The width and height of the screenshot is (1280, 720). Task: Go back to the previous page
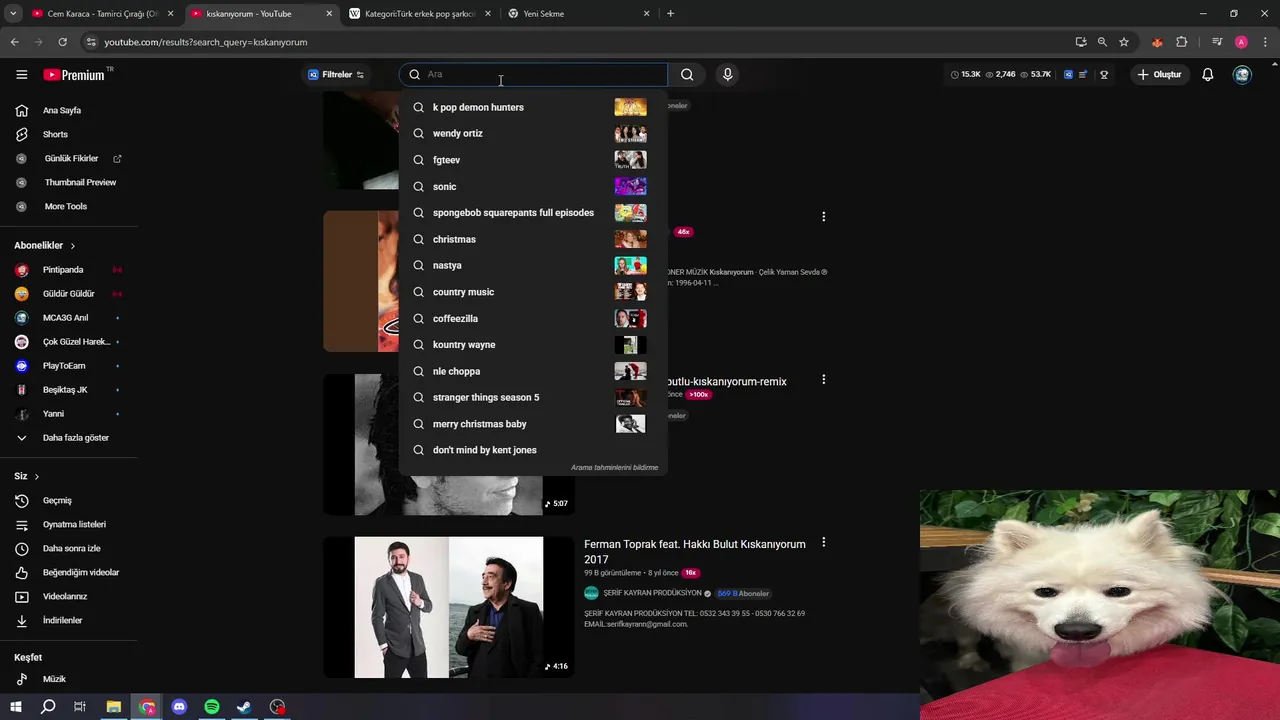click(14, 42)
